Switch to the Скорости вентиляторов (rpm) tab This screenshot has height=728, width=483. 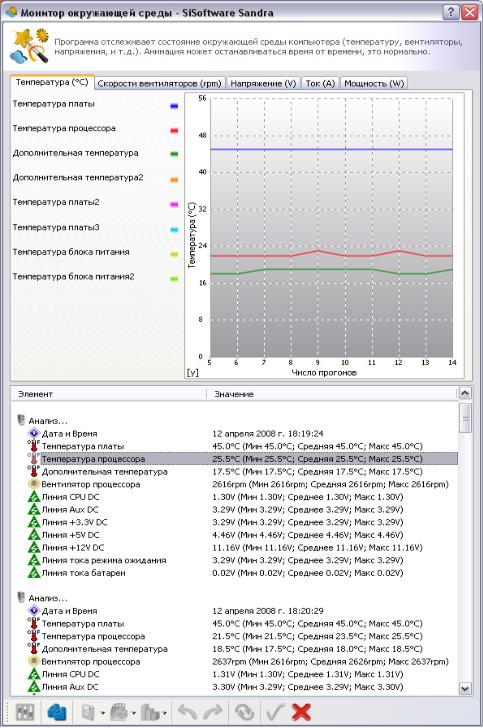[160, 84]
